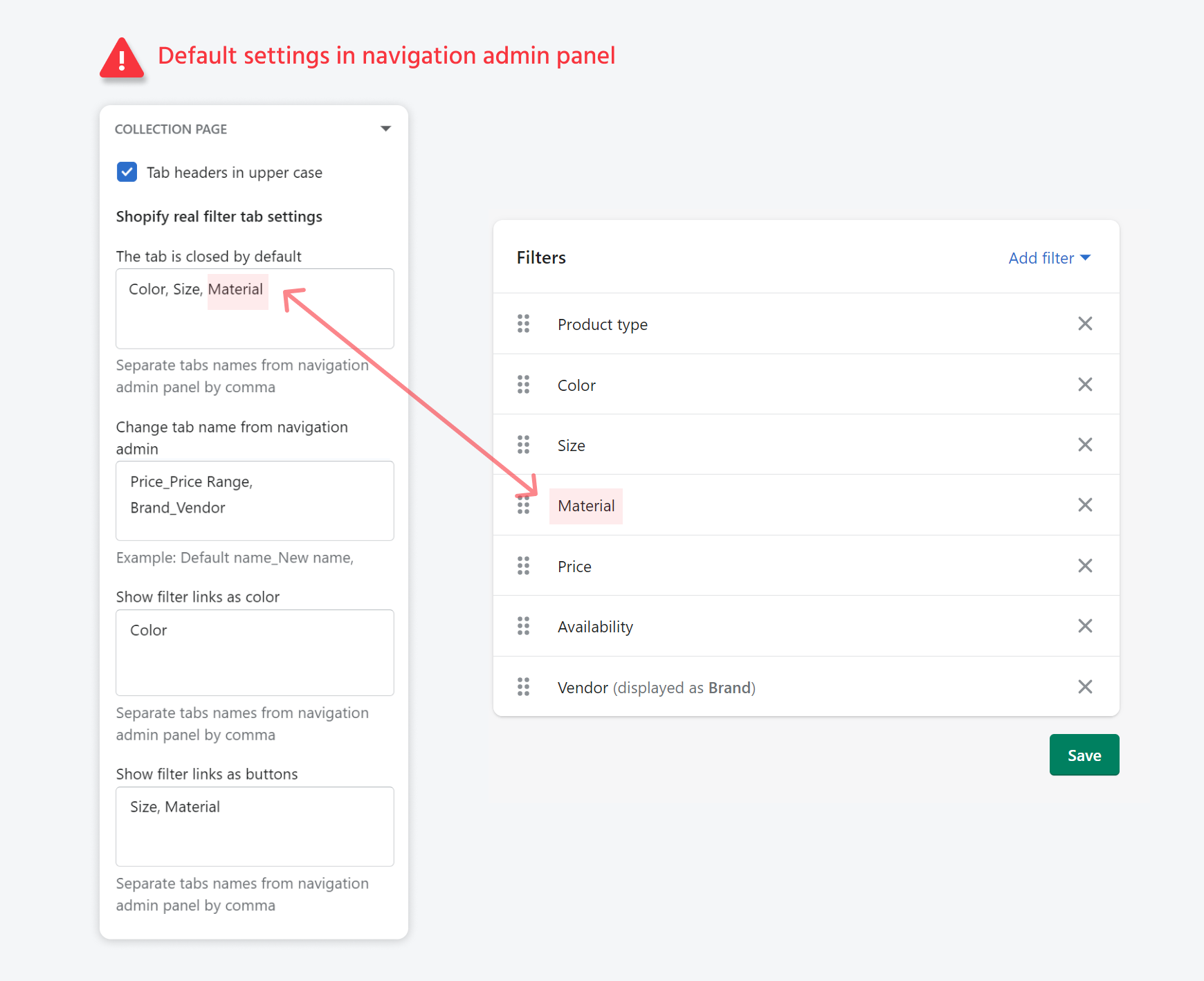Open the Add filter dropdown
The image size is (1204, 981).
(1048, 258)
